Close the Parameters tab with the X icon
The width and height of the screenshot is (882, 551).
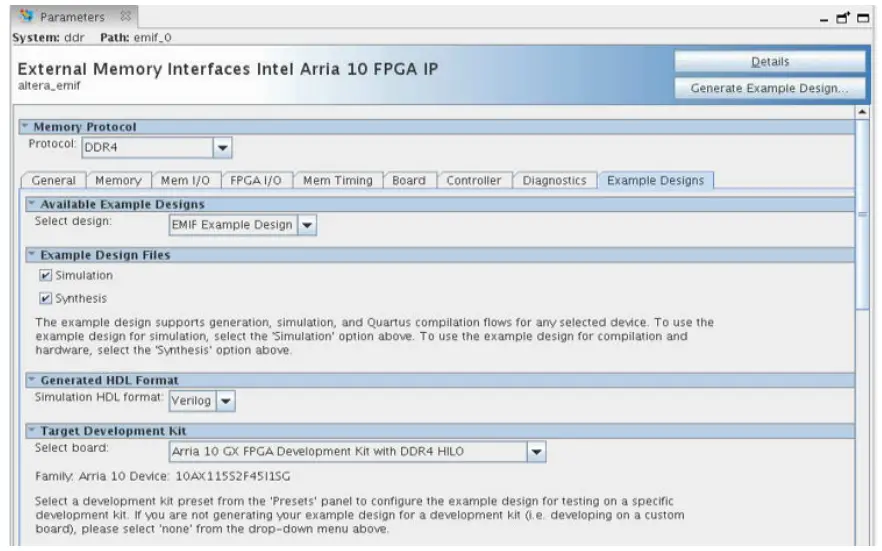point(125,16)
